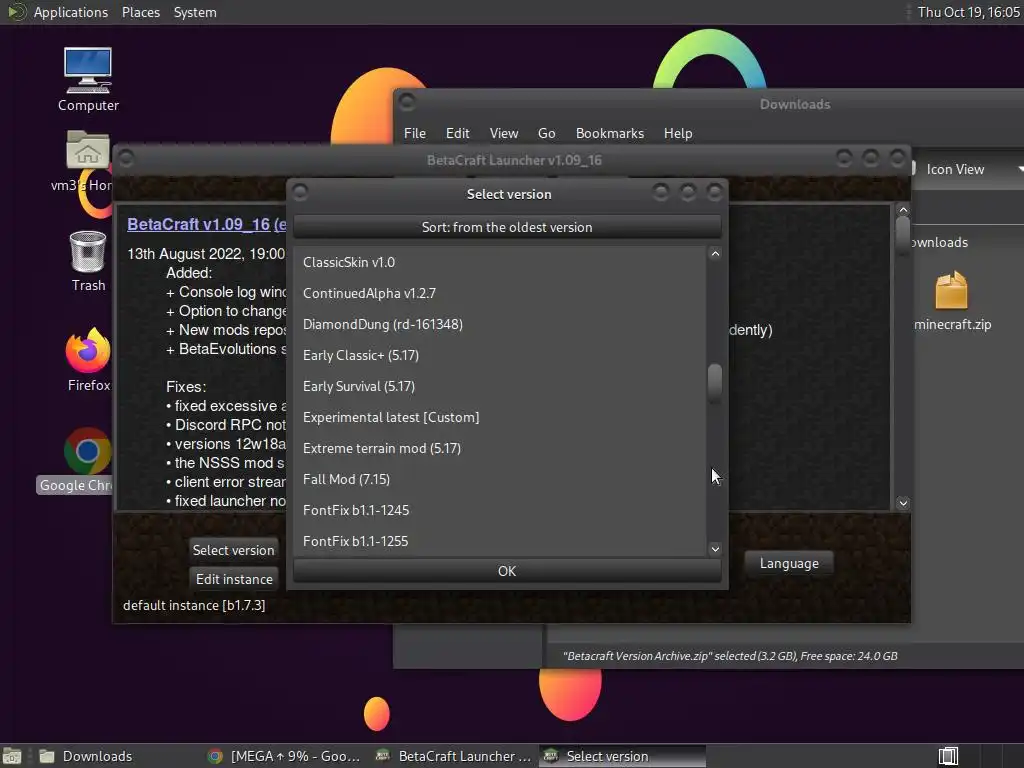The height and width of the screenshot is (768, 1024).
Task: Open Bookmarks menu in Downloads window
Action: 609,133
